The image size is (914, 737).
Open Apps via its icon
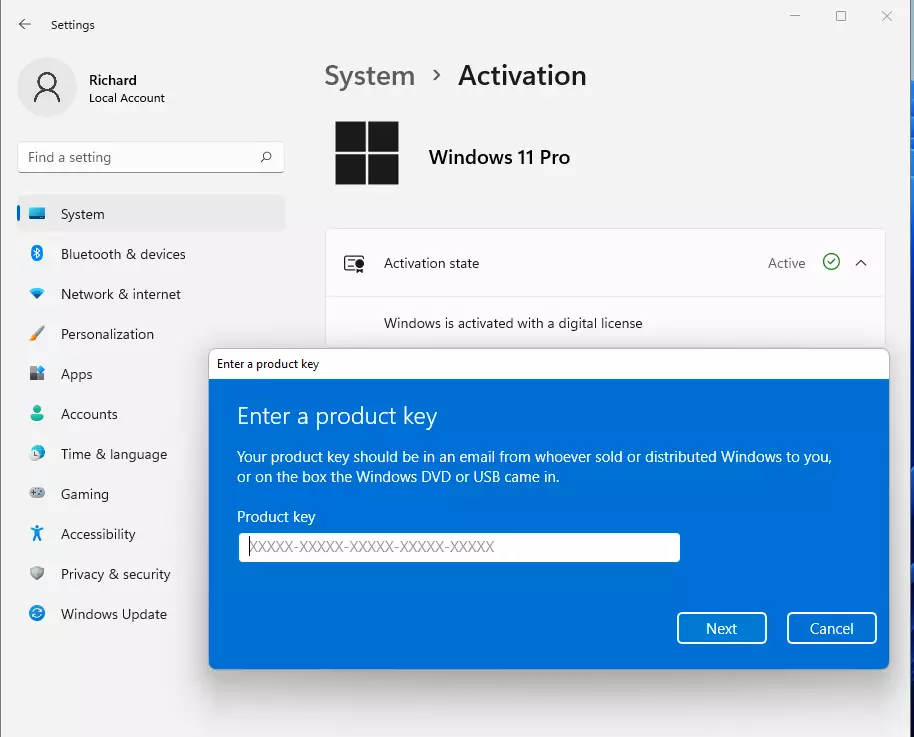37,373
